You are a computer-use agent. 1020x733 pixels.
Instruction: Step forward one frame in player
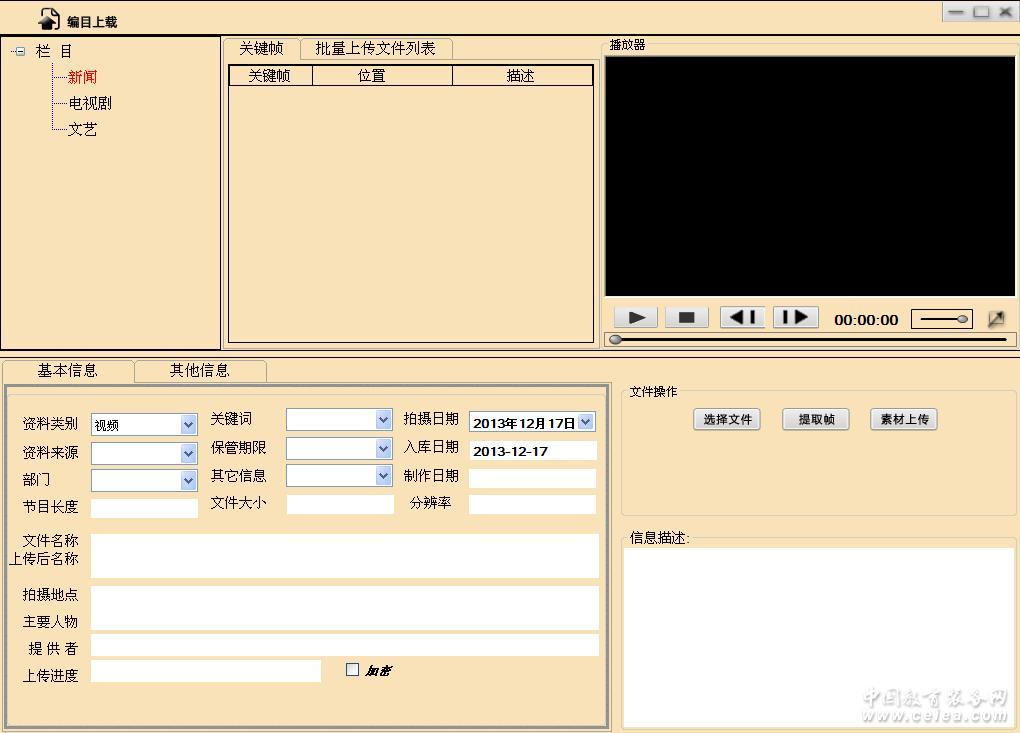coord(795,318)
